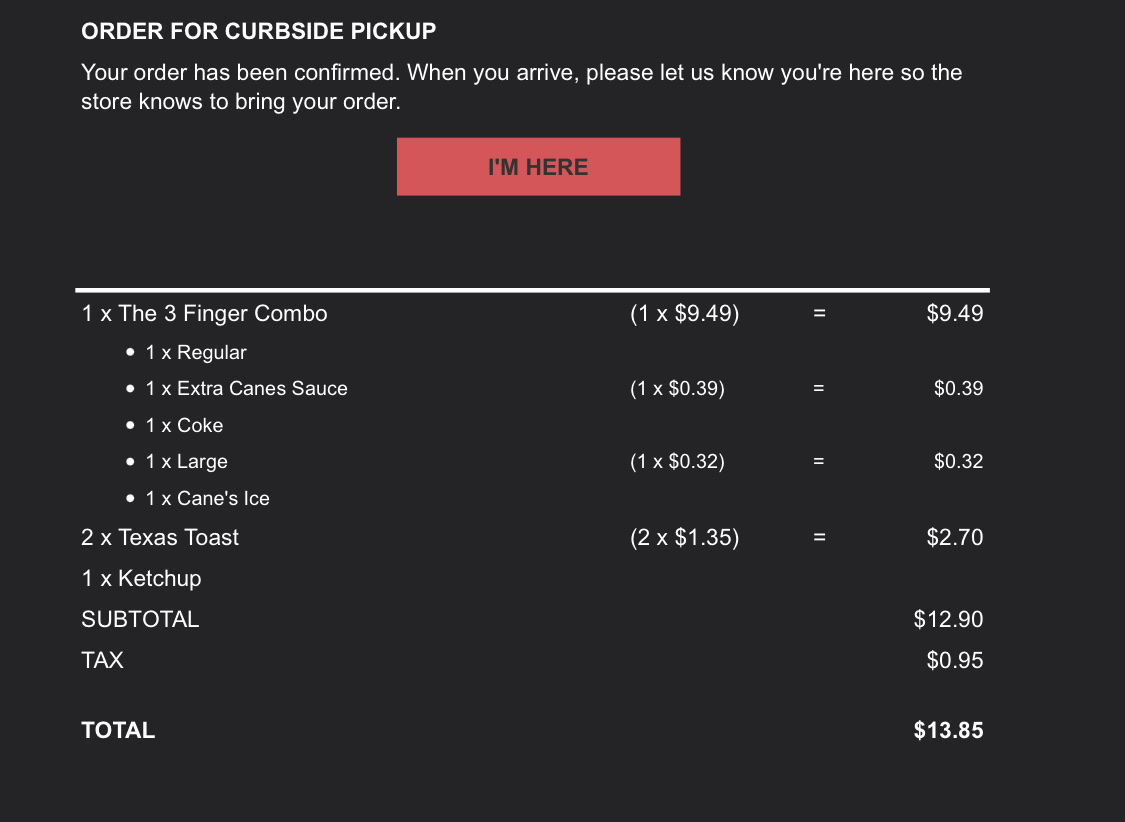Click the I'M HERE button

point(538,167)
